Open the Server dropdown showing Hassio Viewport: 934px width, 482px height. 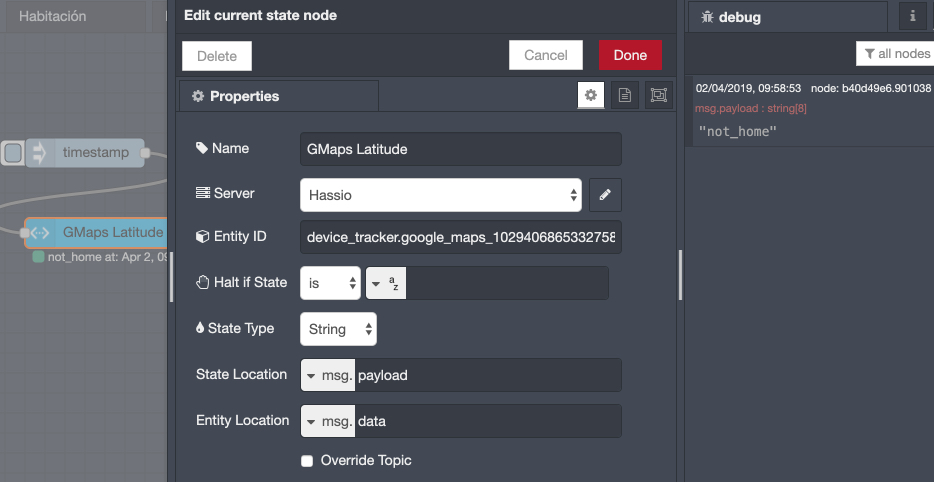click(441, 195)
